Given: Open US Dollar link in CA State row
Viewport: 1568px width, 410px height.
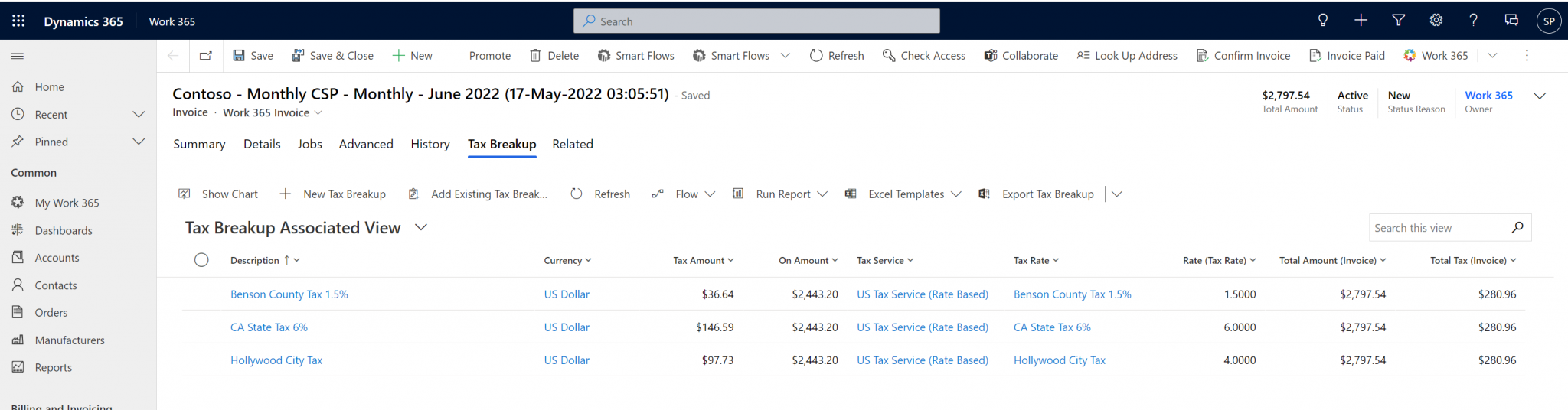Looking at the screenshot, I should click(x=567, y=327).
